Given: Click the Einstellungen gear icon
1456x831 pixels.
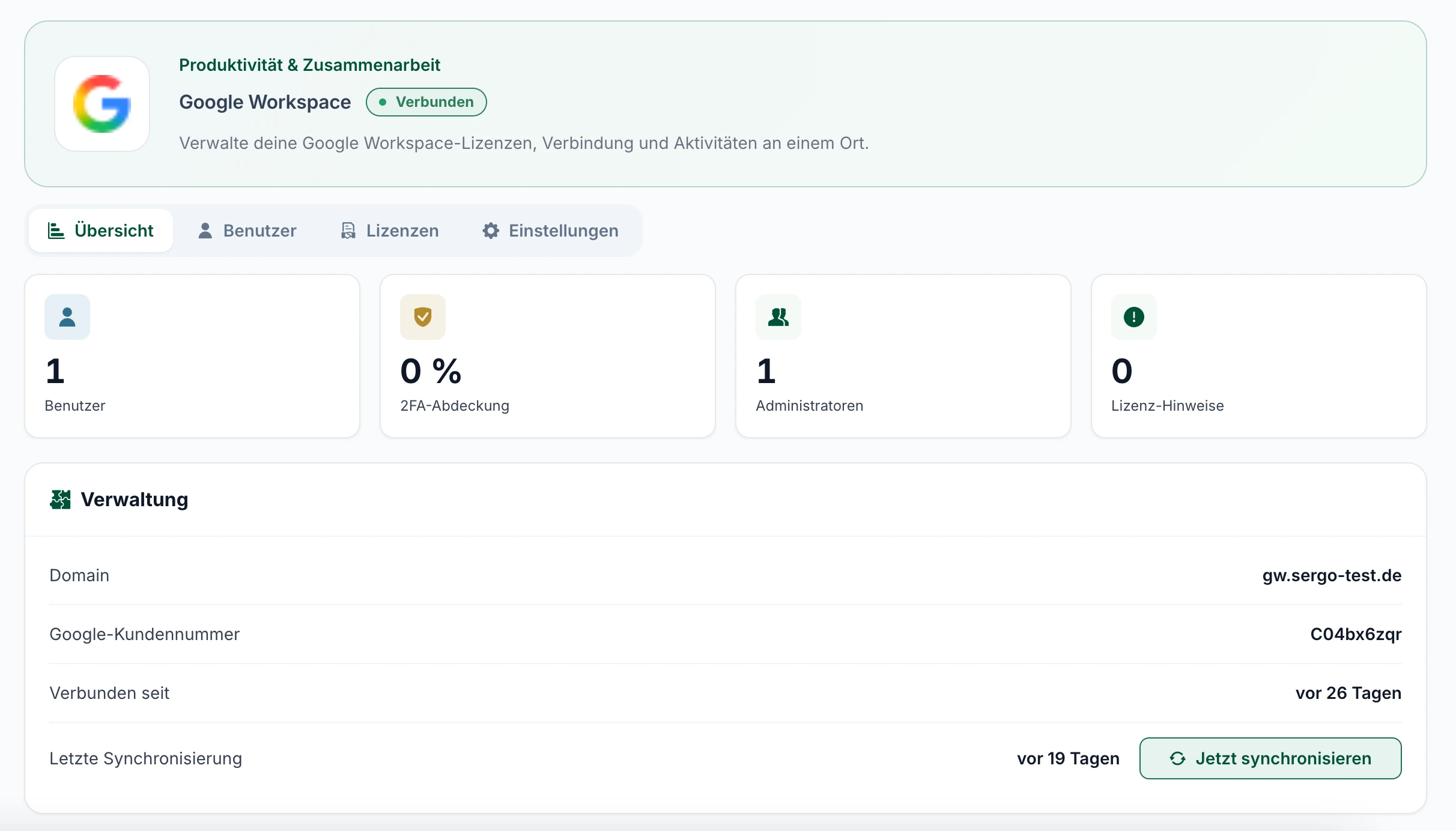Looking at the screenshot, I should (x=491, y=231).
